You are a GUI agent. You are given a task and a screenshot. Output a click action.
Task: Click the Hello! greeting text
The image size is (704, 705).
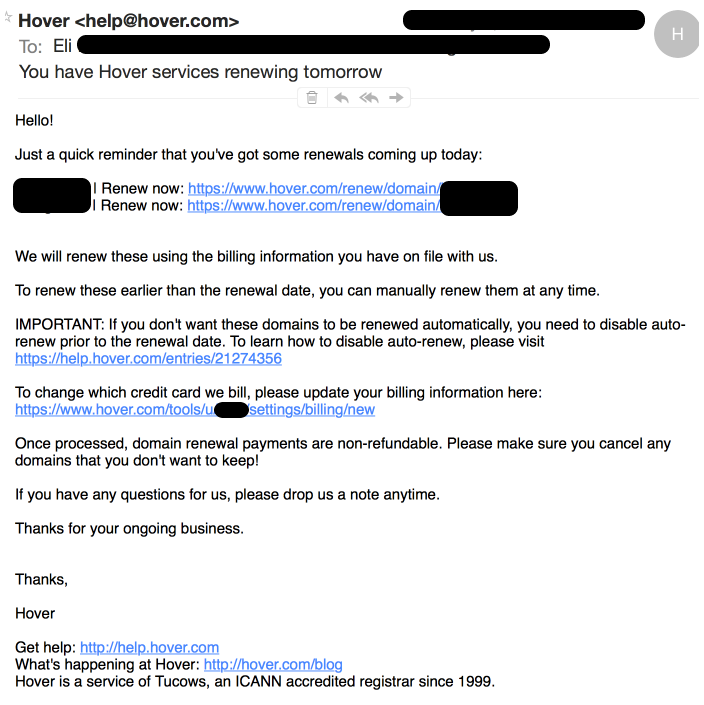pyautogui.click(x=34, y=120)
